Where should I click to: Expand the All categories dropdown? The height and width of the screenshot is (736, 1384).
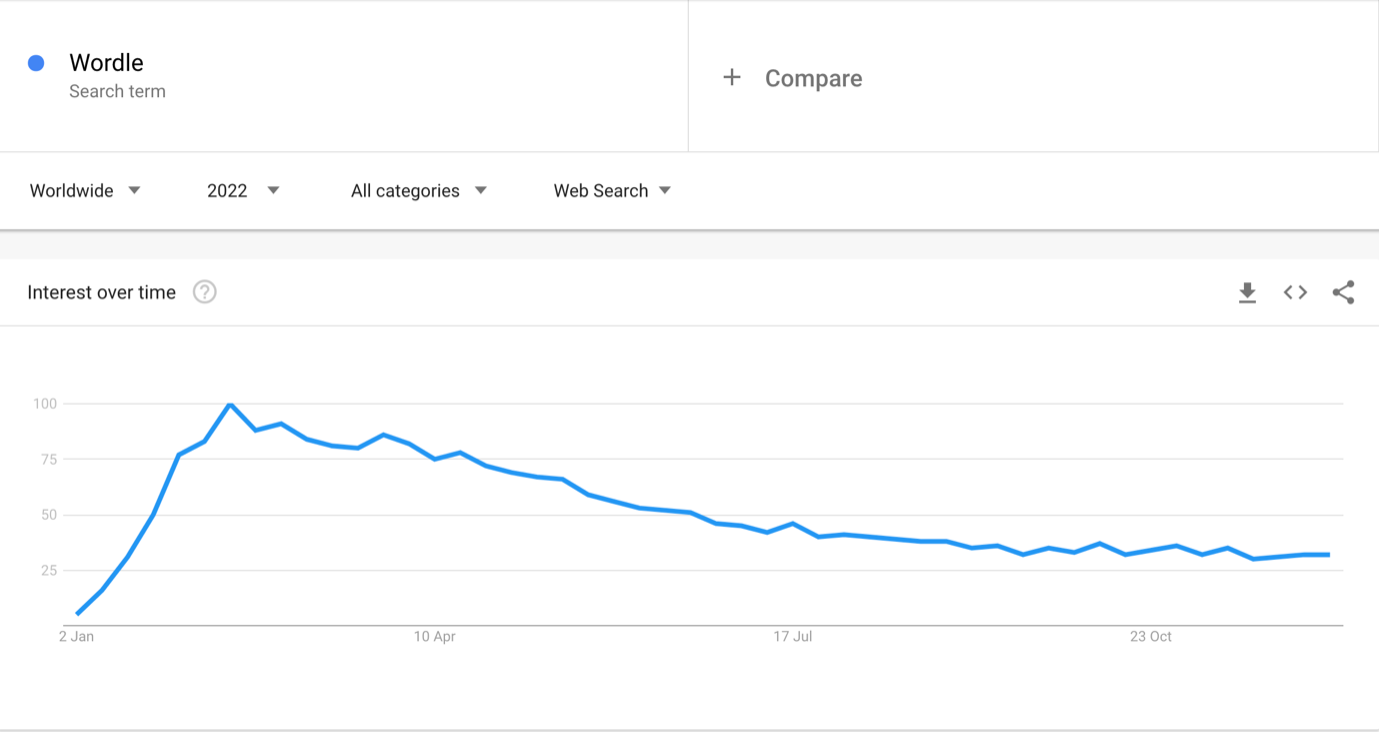(418, 190)
